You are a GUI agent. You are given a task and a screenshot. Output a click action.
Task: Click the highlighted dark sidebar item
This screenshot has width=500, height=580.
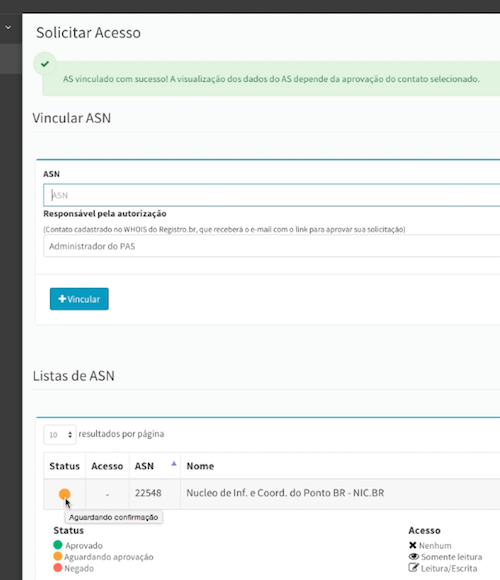[x=11, y=59]
